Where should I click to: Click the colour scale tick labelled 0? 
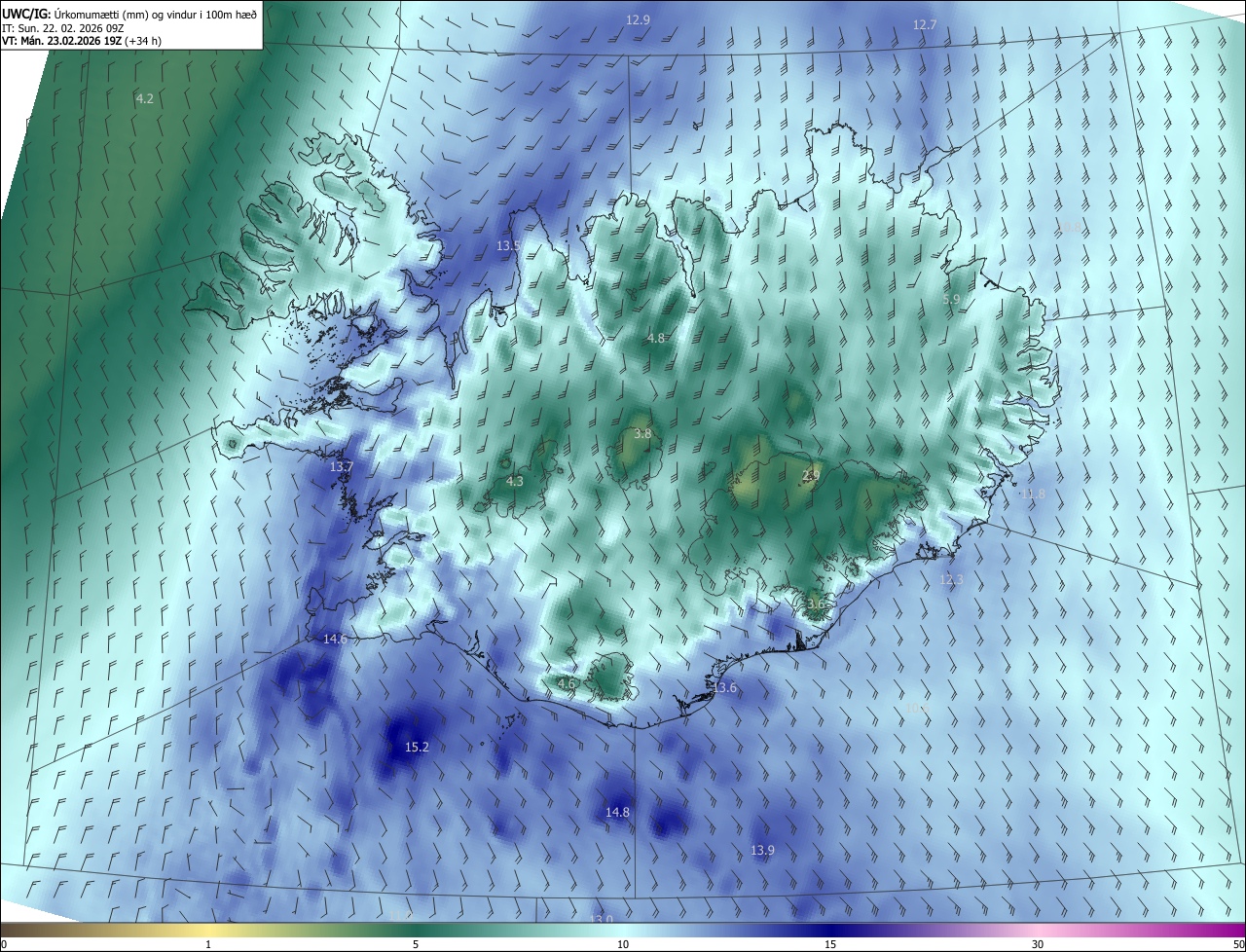4,945
